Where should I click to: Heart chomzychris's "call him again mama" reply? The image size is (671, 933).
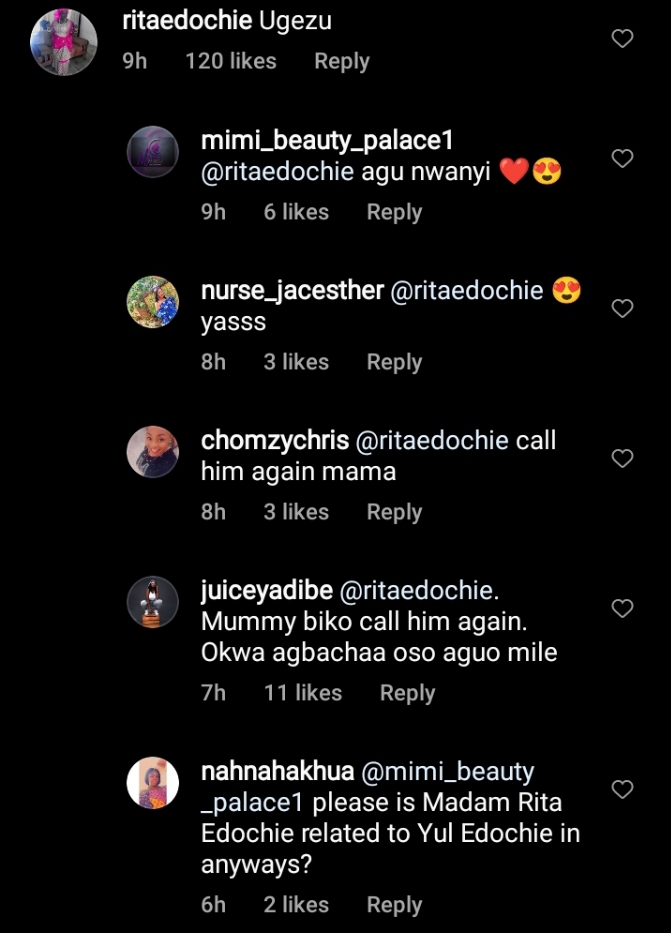[622, 458]
